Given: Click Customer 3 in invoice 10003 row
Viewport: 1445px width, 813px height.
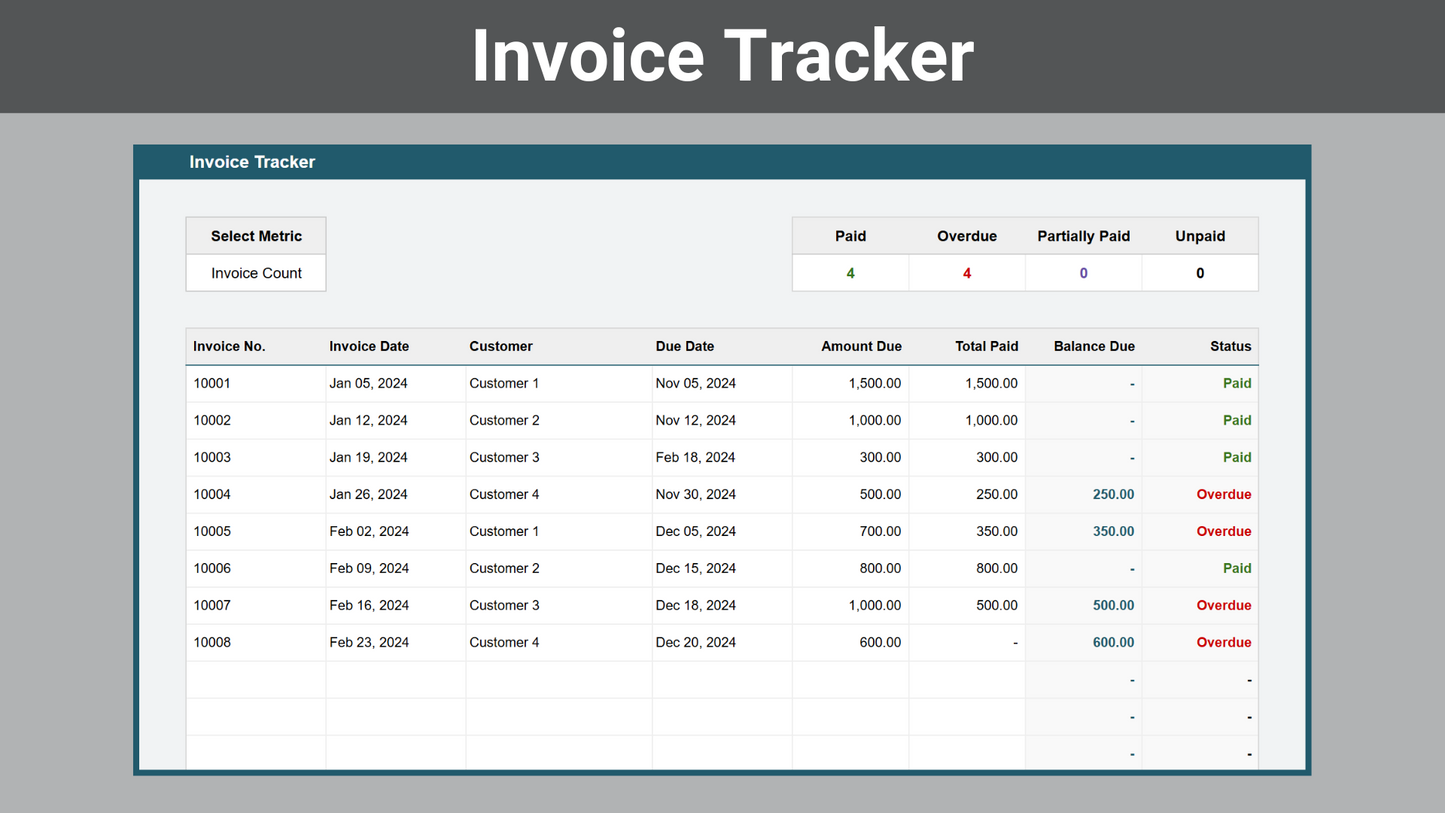Looking at the screenshot, I should coord(504,457).
